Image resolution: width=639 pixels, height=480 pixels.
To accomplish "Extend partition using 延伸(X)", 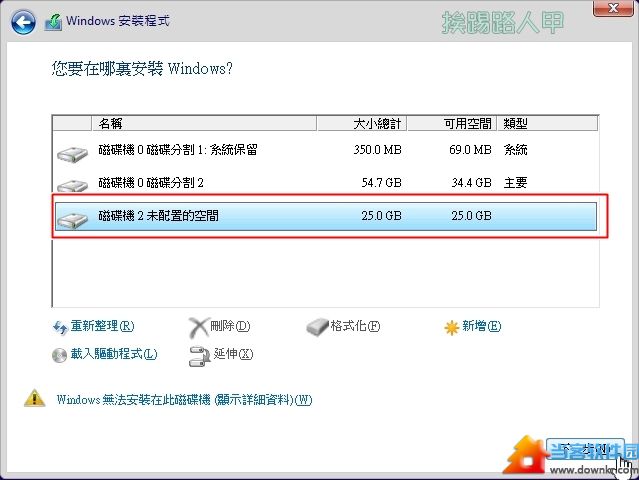I will 234,354.
